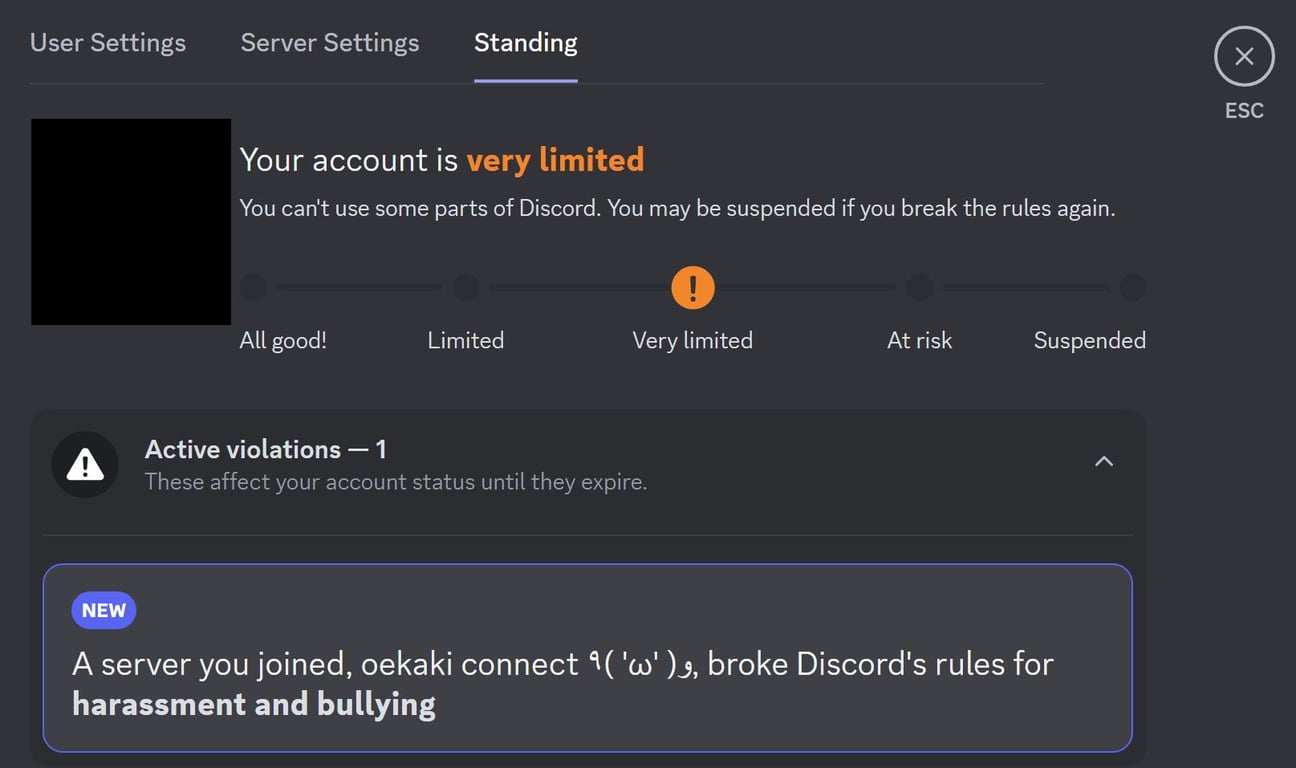Click the orange exclamation status icon
This screenshot has width=1296, height=768.
pyautogui.click(x=692, y=288)
